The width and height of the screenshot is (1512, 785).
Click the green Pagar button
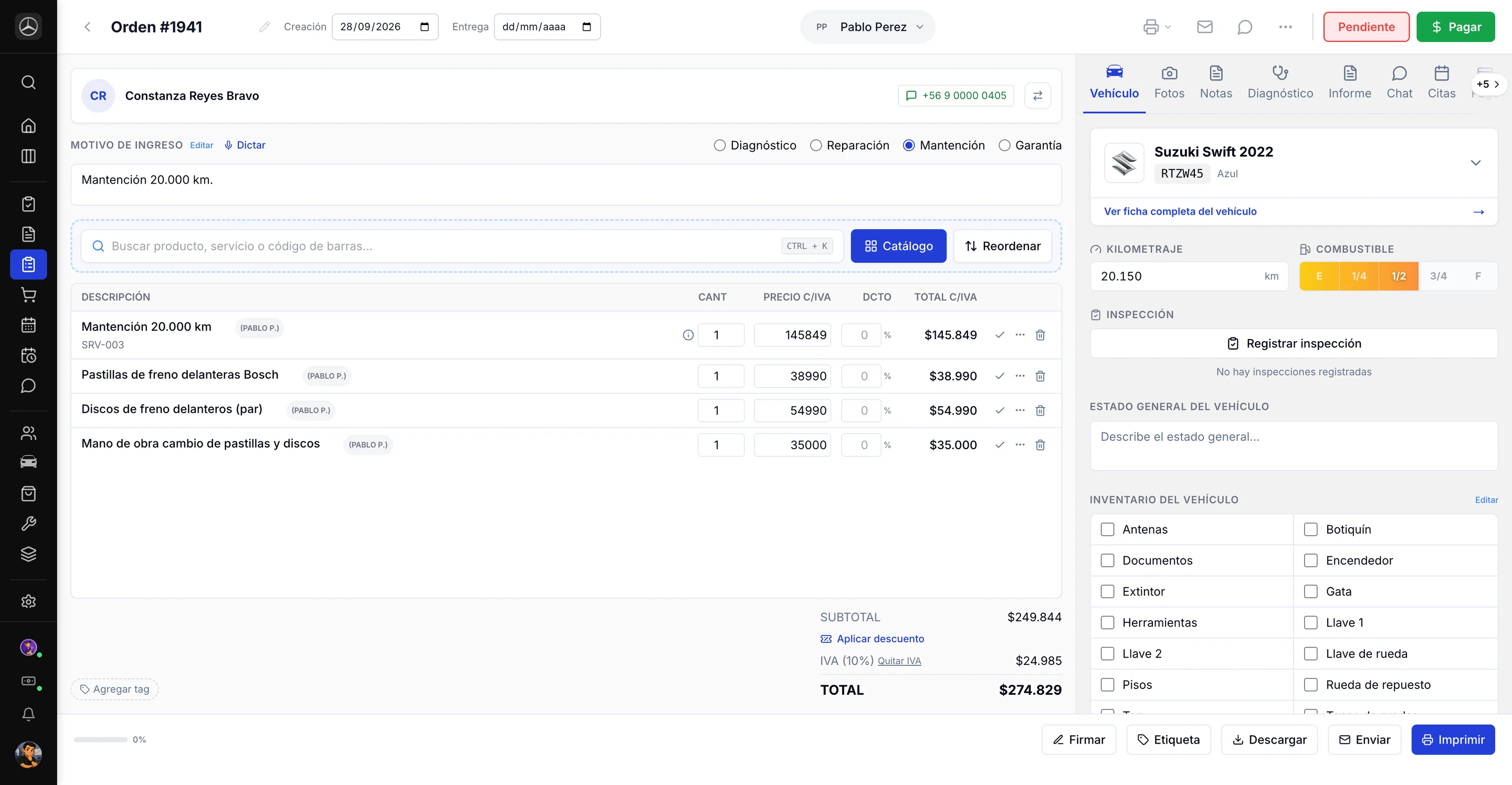1456,27
